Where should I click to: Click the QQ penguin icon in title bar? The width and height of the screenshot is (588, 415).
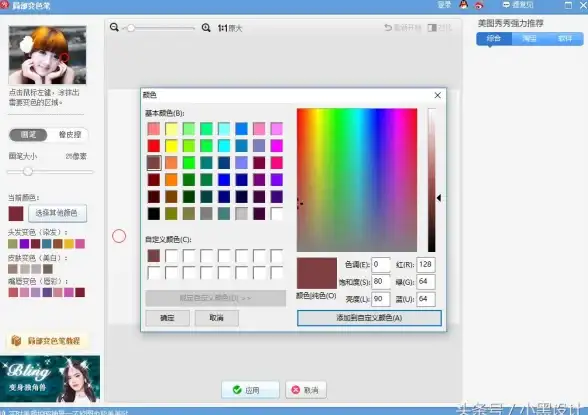pyautogui.click(x=464, y=4)
